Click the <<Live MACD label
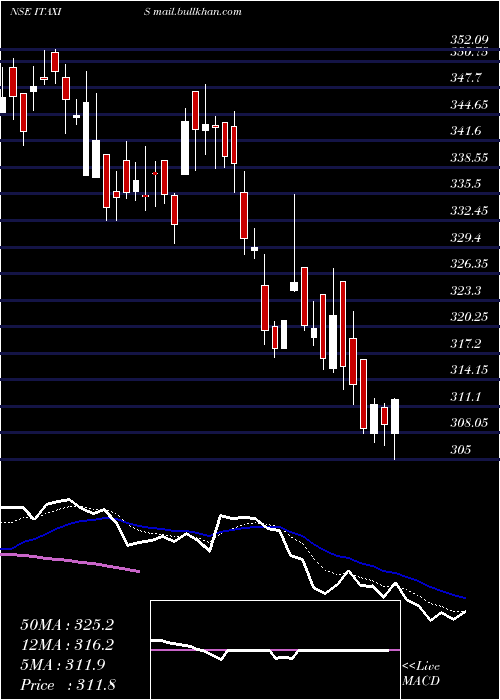500x700 pixels. point(421,674)
